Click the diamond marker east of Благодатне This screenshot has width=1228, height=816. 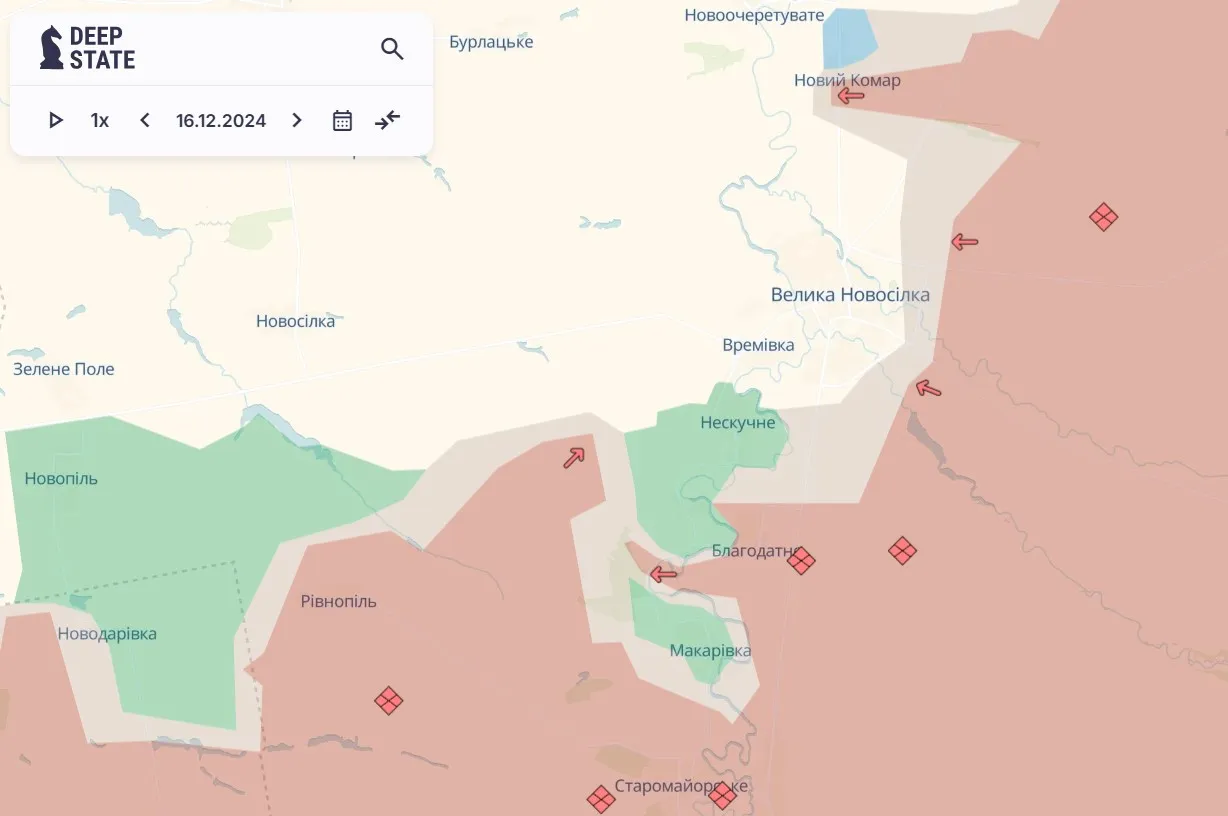[x=902, y=550]
